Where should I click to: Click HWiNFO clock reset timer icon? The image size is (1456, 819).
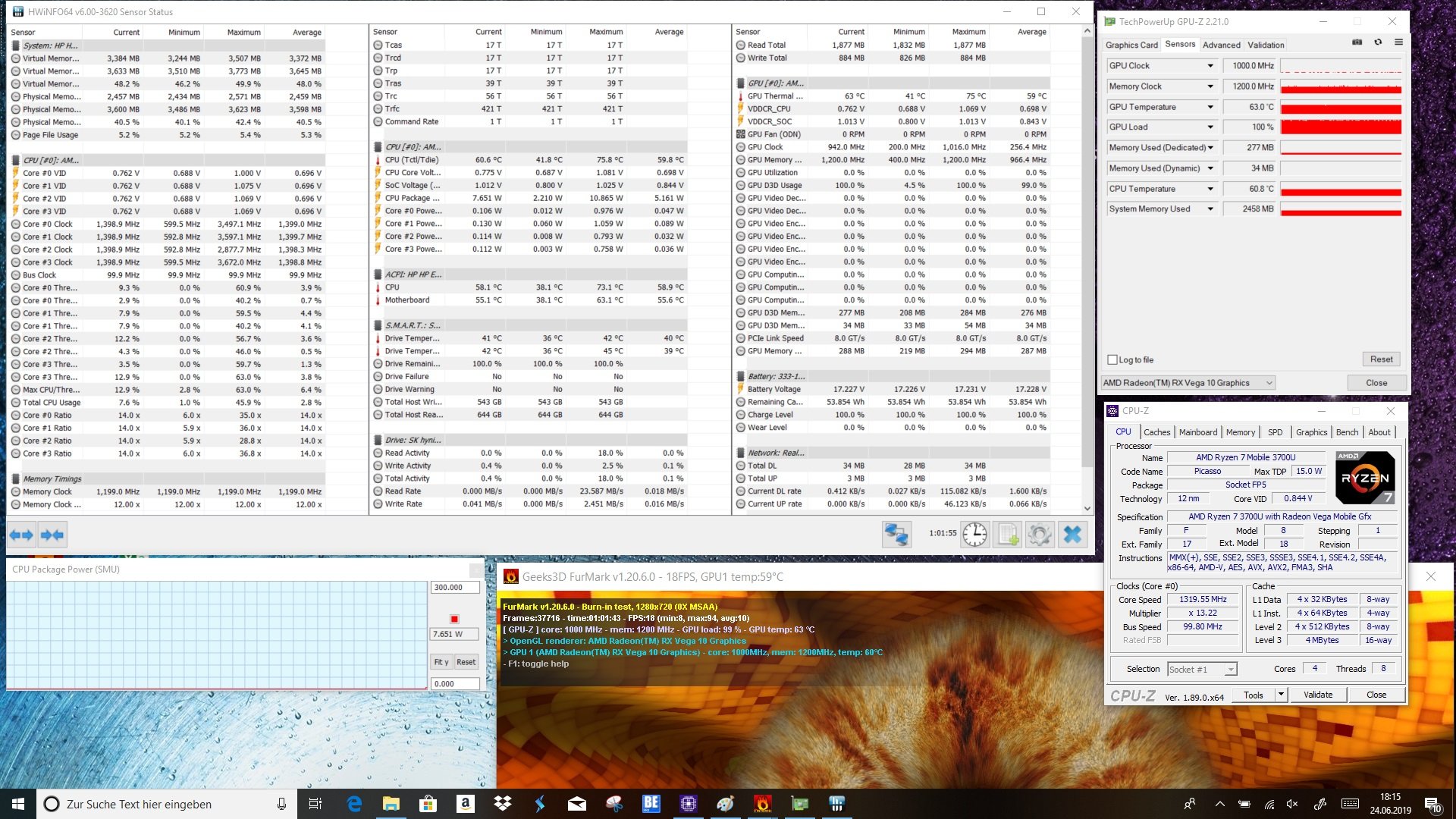pos(974,535)
